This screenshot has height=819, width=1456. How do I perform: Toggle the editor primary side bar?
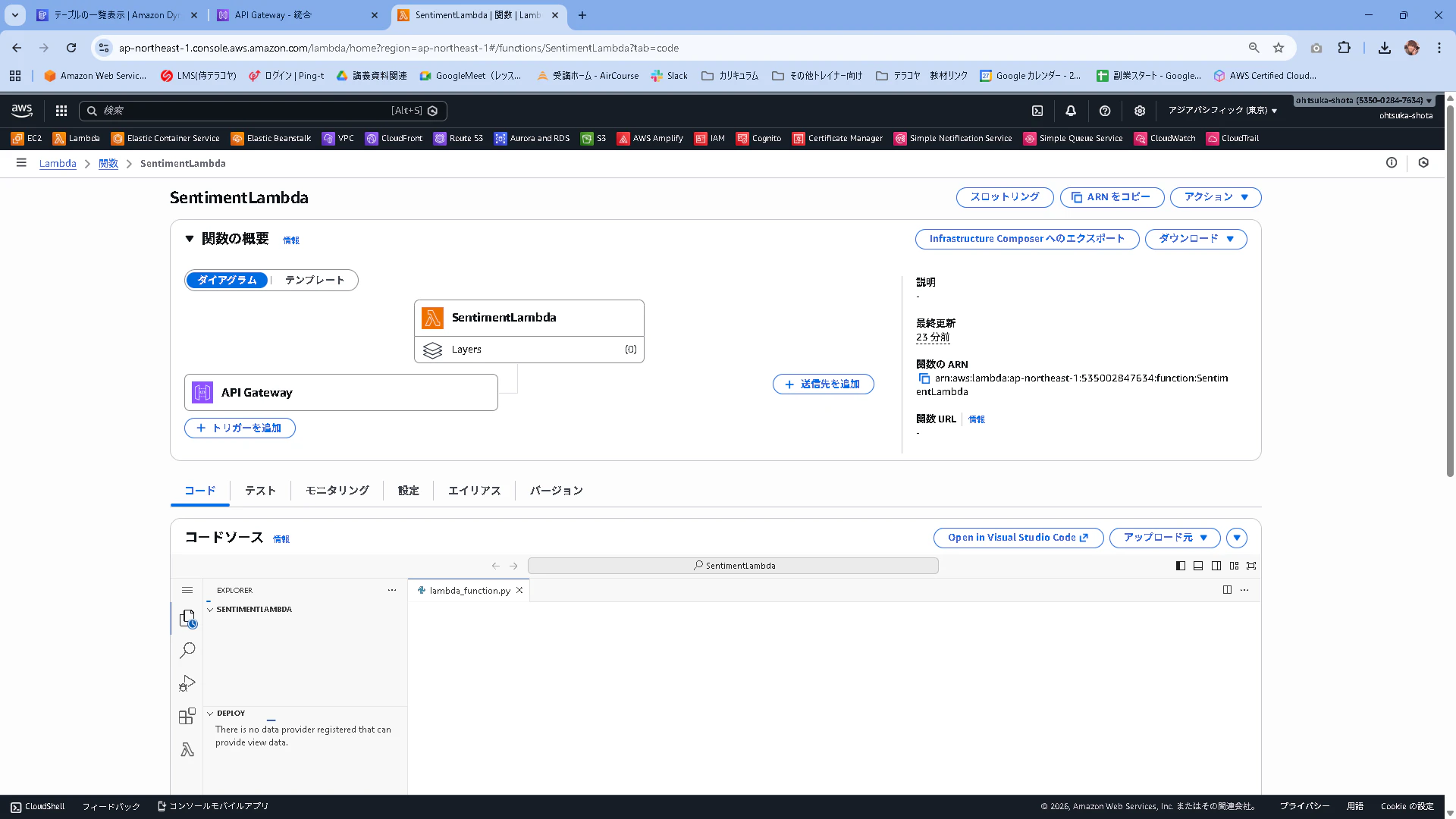[1181, 566]
